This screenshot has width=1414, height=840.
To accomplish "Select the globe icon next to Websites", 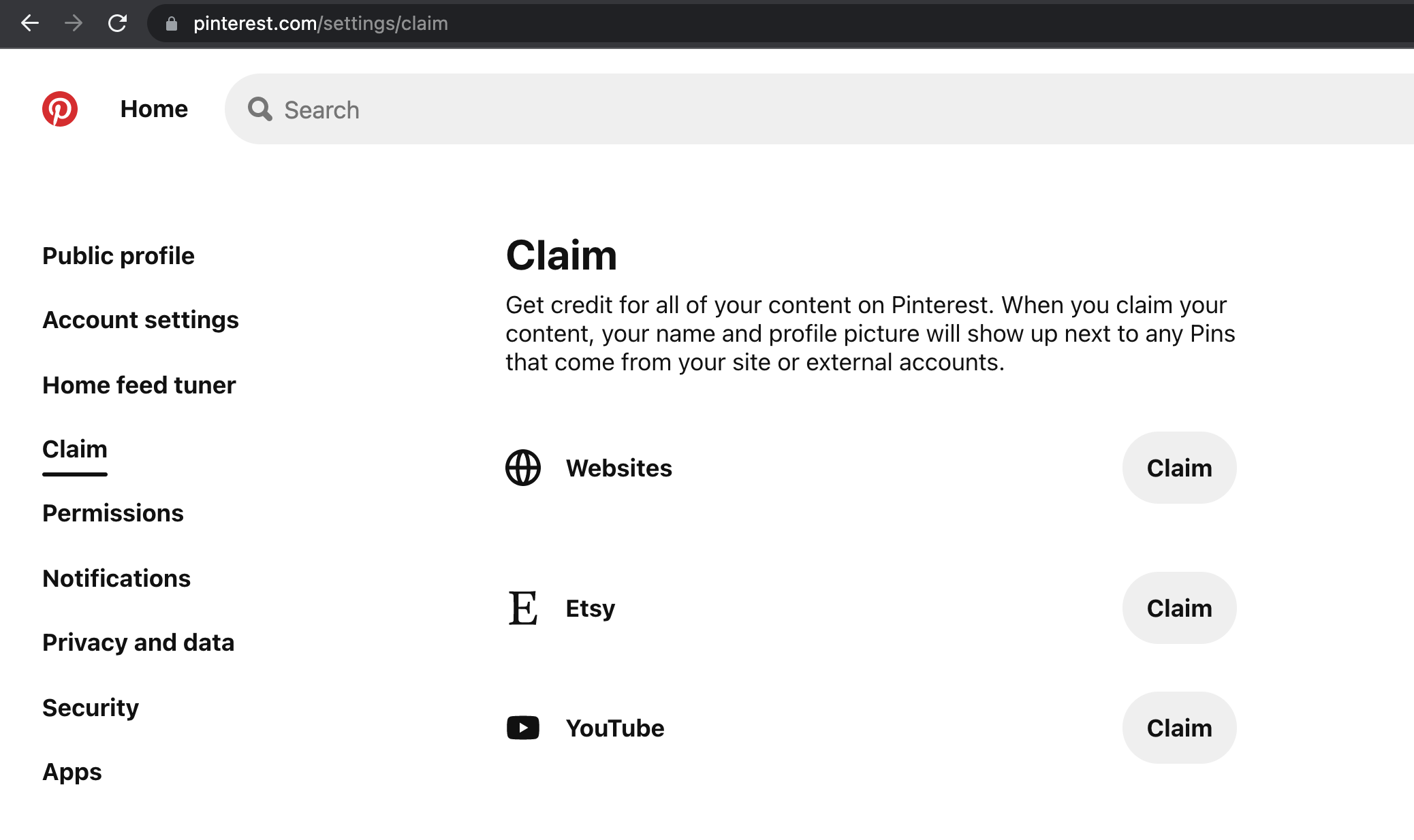I will pos(522,468).
